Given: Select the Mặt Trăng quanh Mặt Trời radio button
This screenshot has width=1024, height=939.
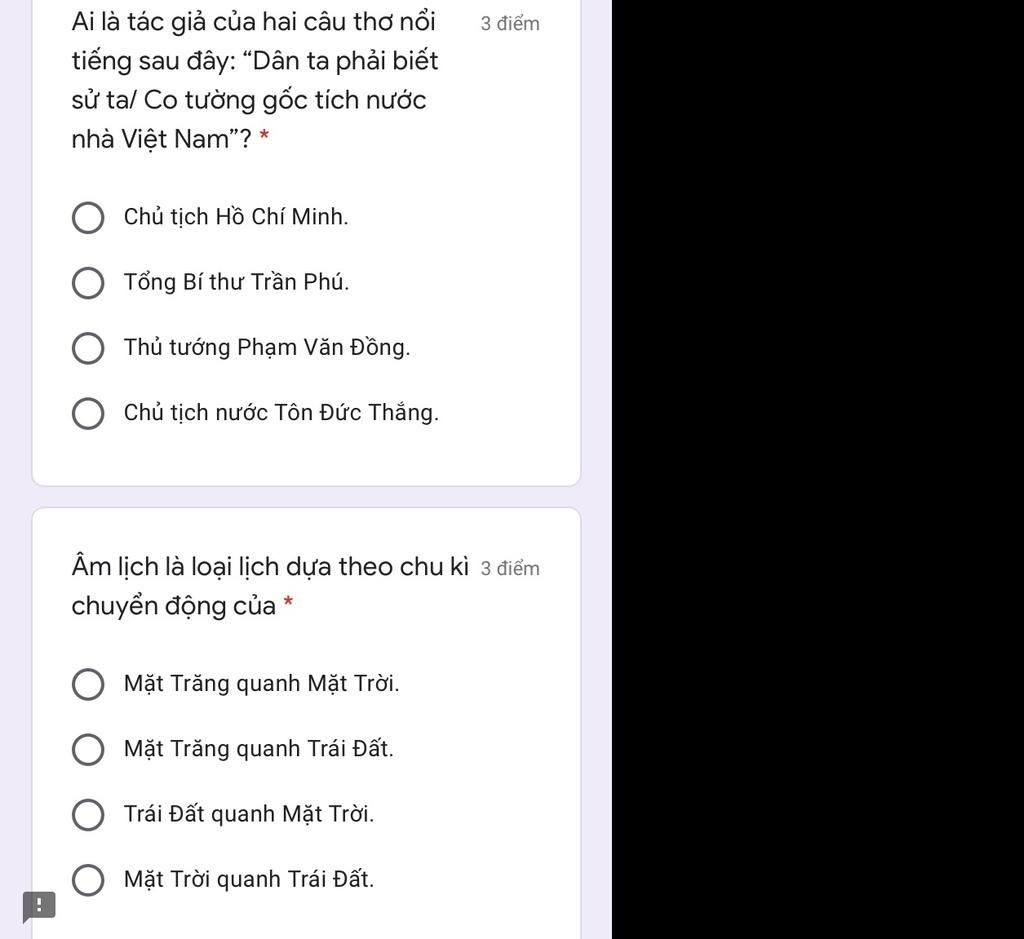Looking at the screenshot, I should point(88,685).
